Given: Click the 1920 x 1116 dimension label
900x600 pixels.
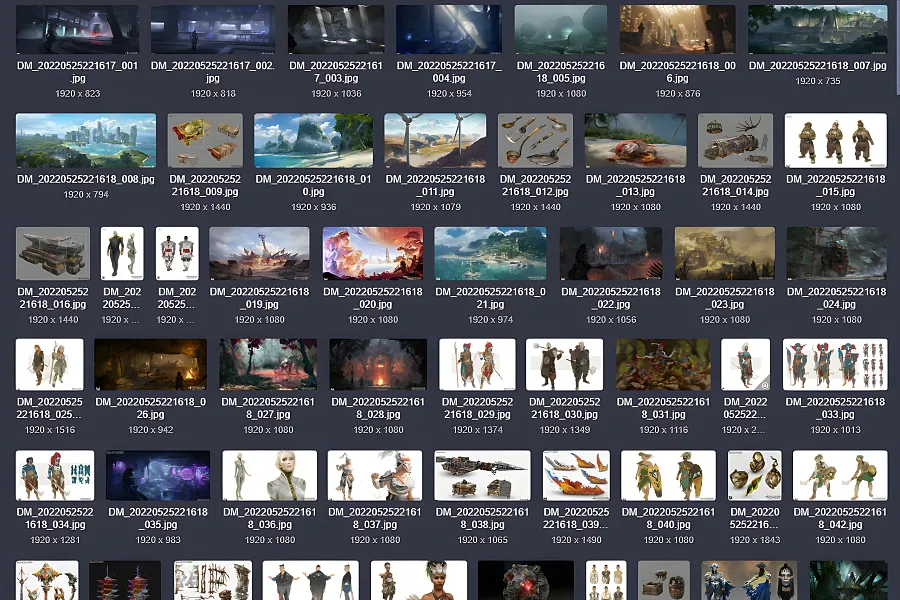Looking at the screenshot, I should tap(664, 430).
